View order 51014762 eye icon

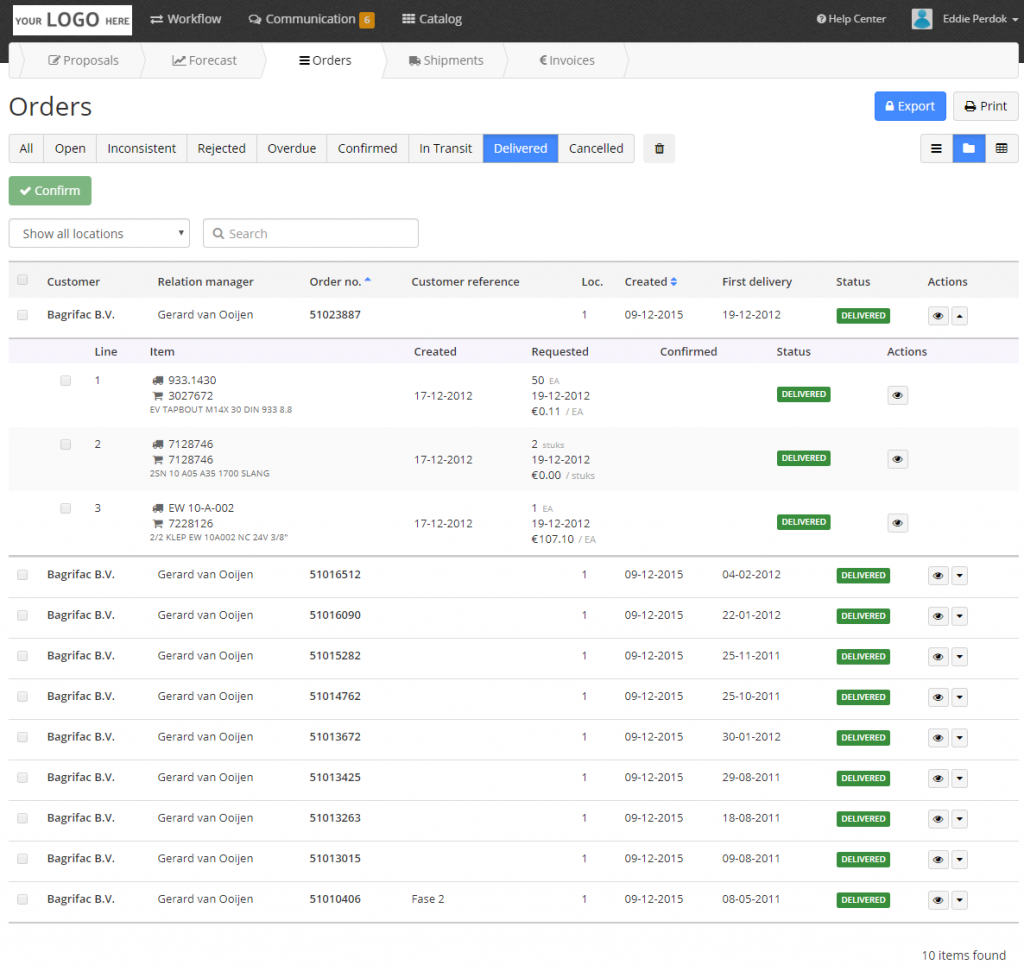(x=938, y=697)
